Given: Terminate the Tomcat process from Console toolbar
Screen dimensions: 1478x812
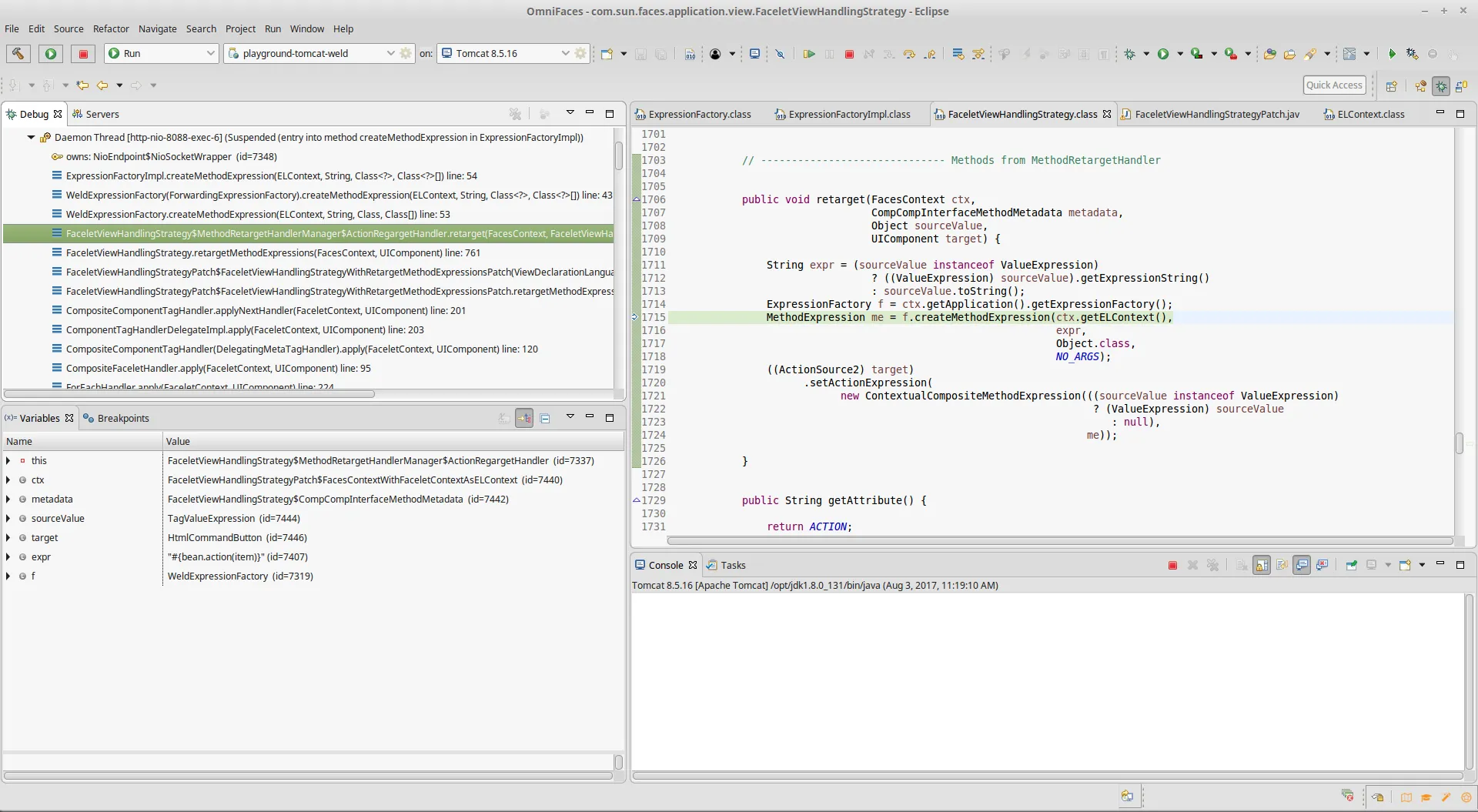Looking at the screenshot, I should click(x=1172, y=566).
